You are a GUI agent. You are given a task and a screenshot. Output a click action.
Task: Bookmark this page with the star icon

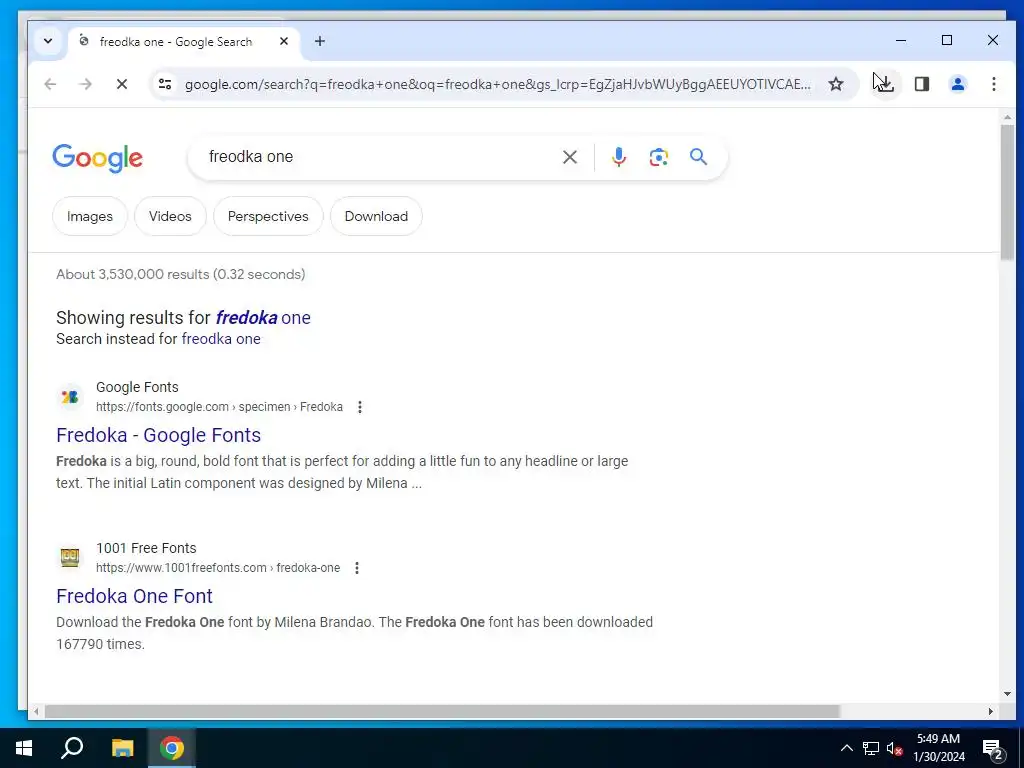click(836, 84)
